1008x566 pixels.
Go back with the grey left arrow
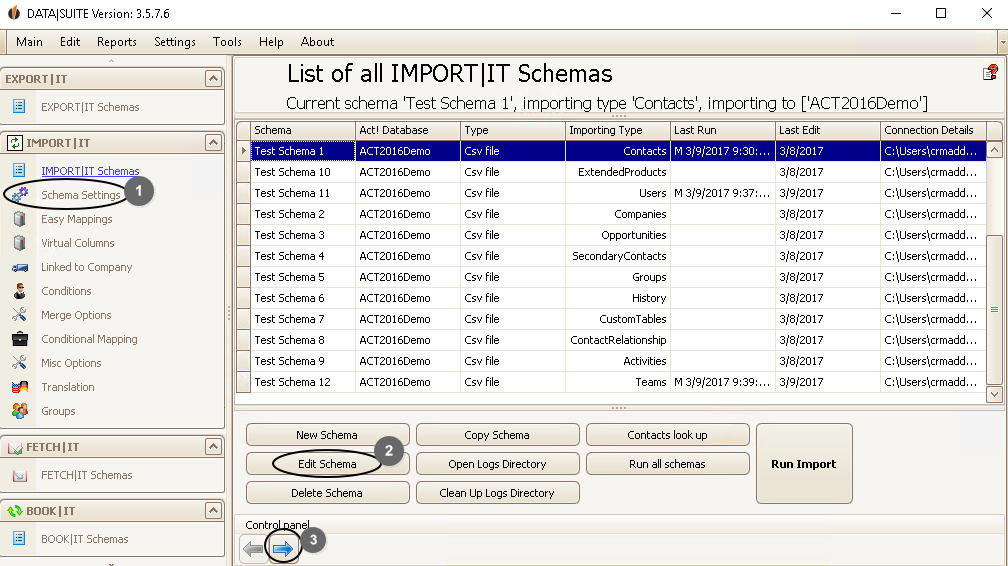click(x=253, y=549)
